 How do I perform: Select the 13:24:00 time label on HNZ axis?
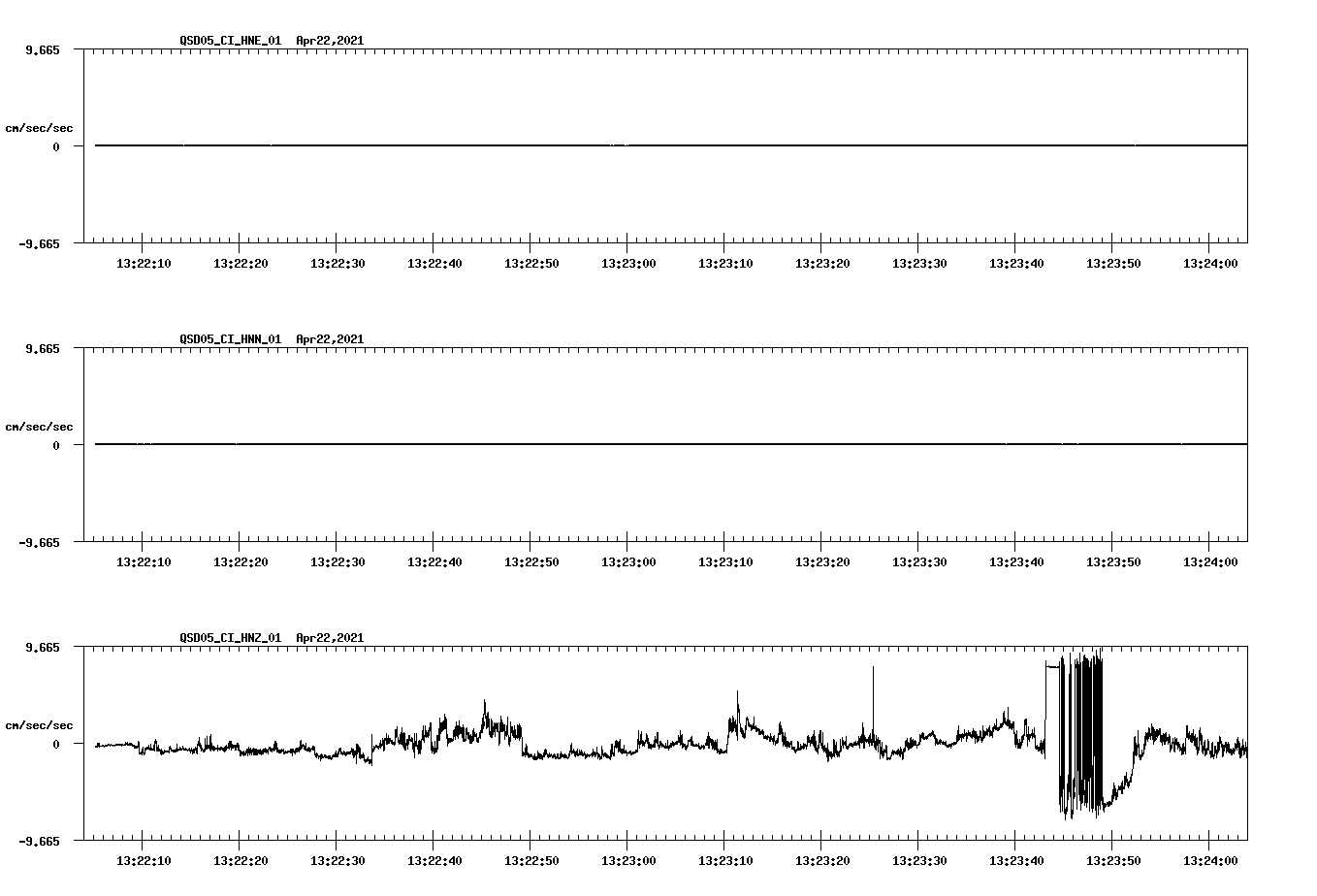click(x=1208, y=859)
